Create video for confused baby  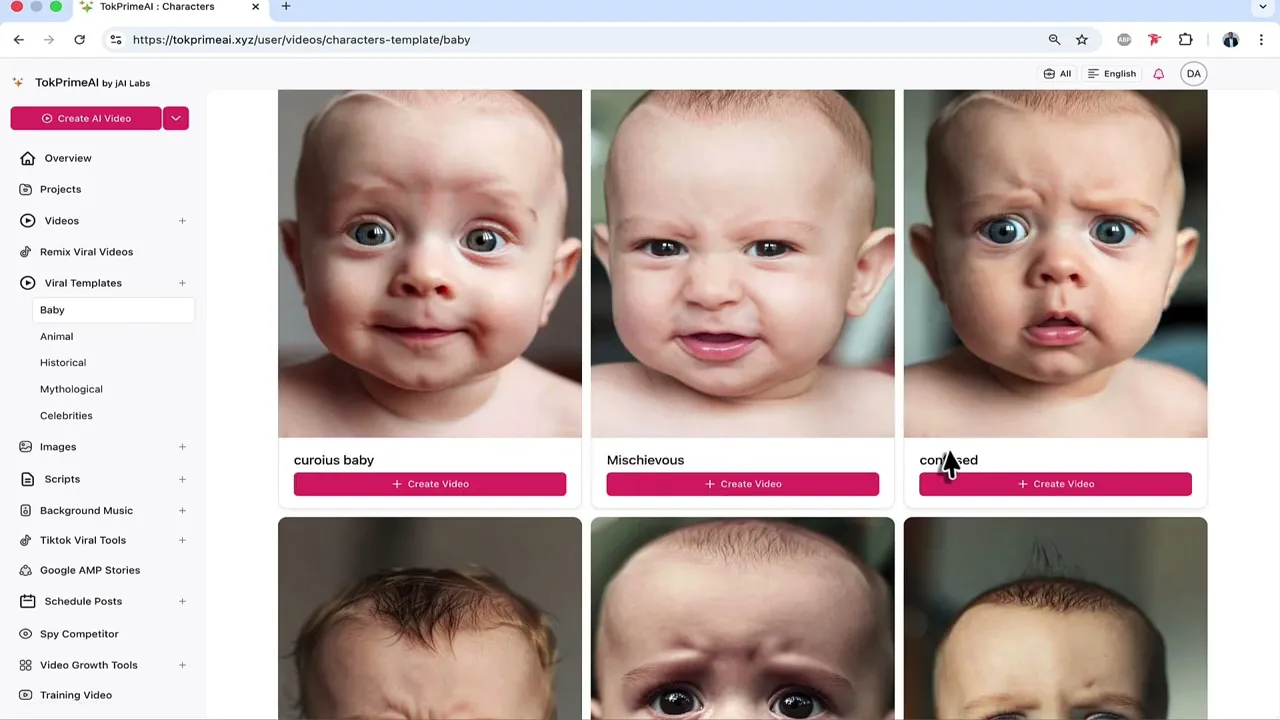[x=1056, y=484]
